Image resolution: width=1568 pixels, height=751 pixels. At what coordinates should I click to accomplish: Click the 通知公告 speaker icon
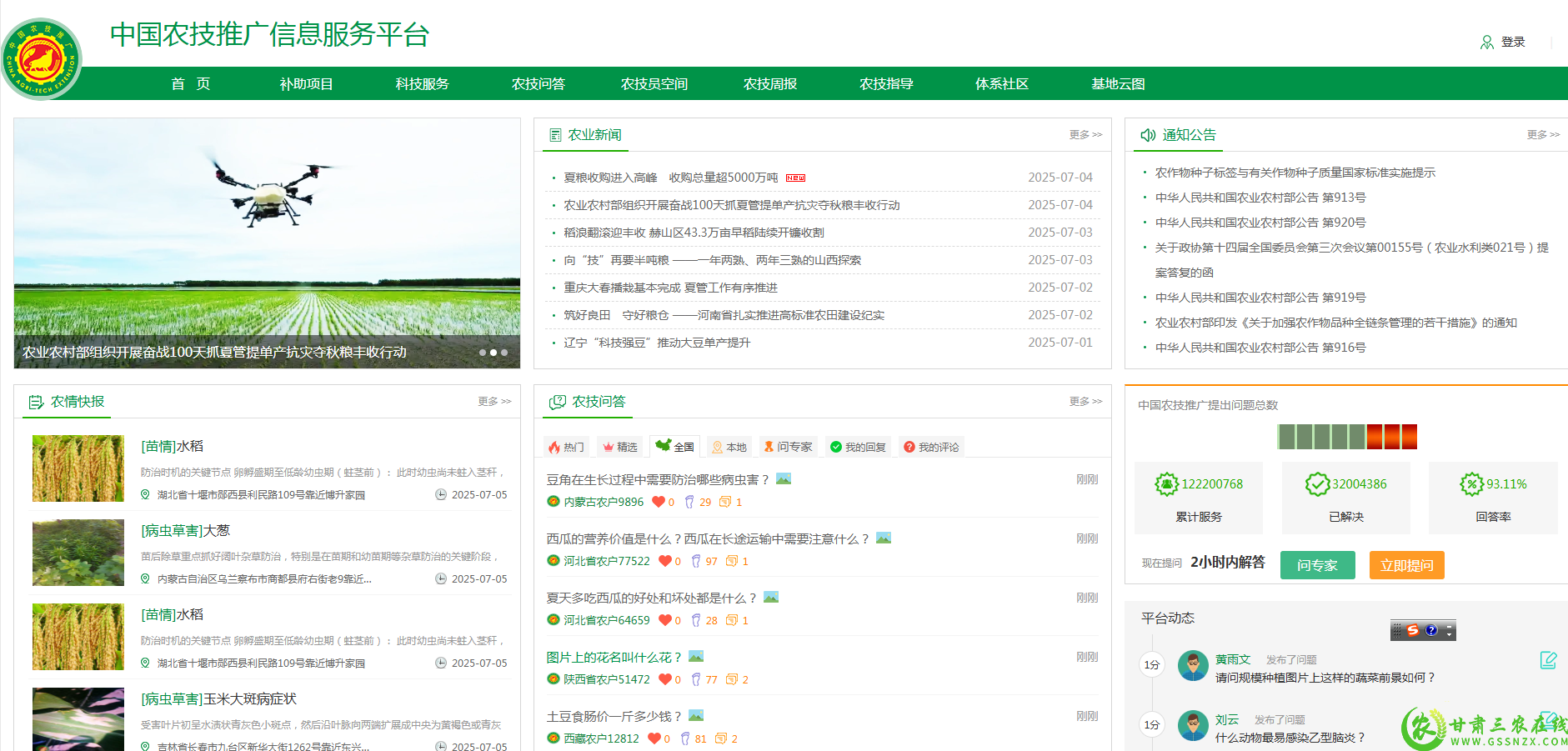click(x=1148, y=134)
